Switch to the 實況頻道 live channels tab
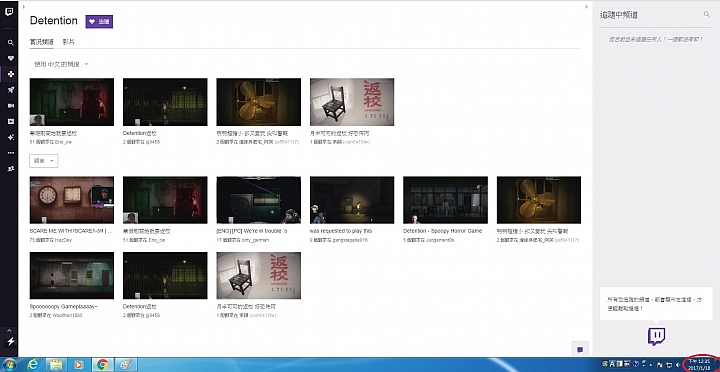This screenshot has height=372, width=720. coord(42,42)
